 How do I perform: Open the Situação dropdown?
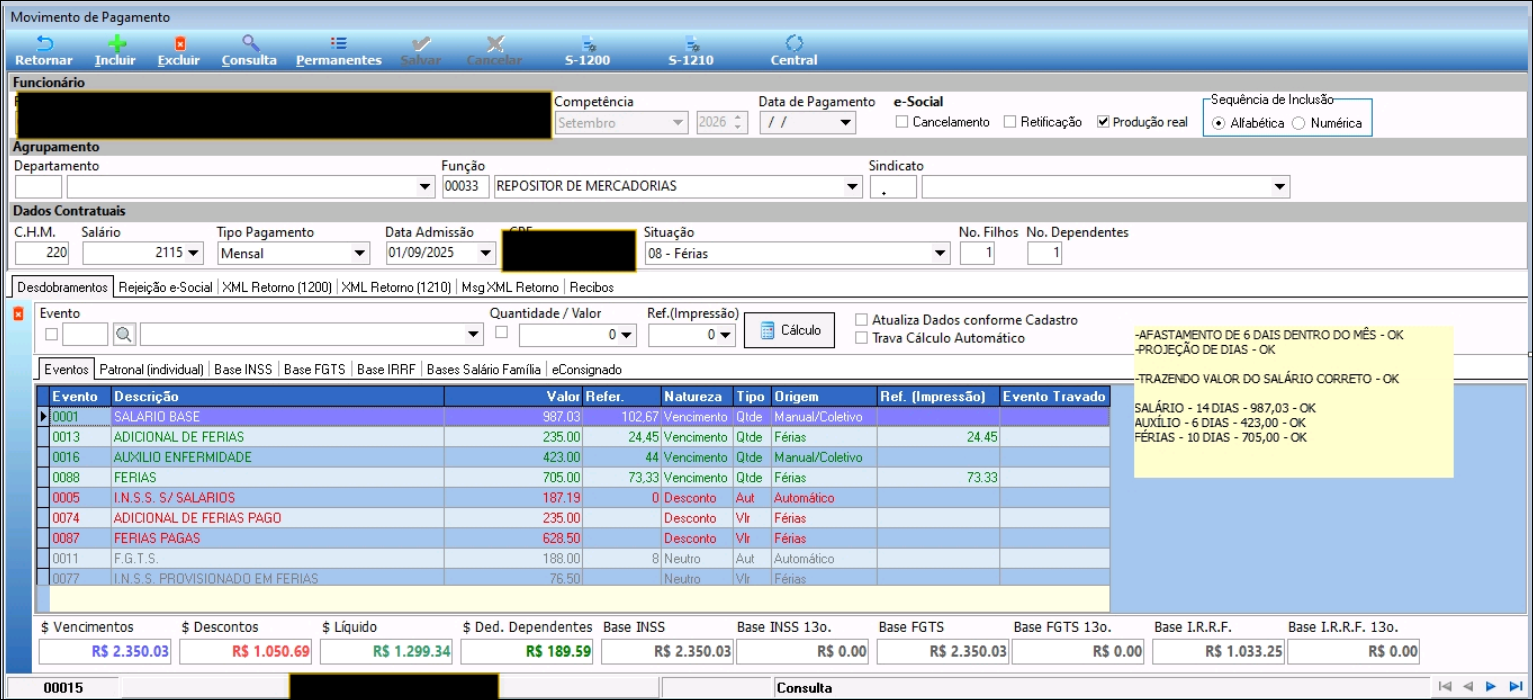pos(940,253)
